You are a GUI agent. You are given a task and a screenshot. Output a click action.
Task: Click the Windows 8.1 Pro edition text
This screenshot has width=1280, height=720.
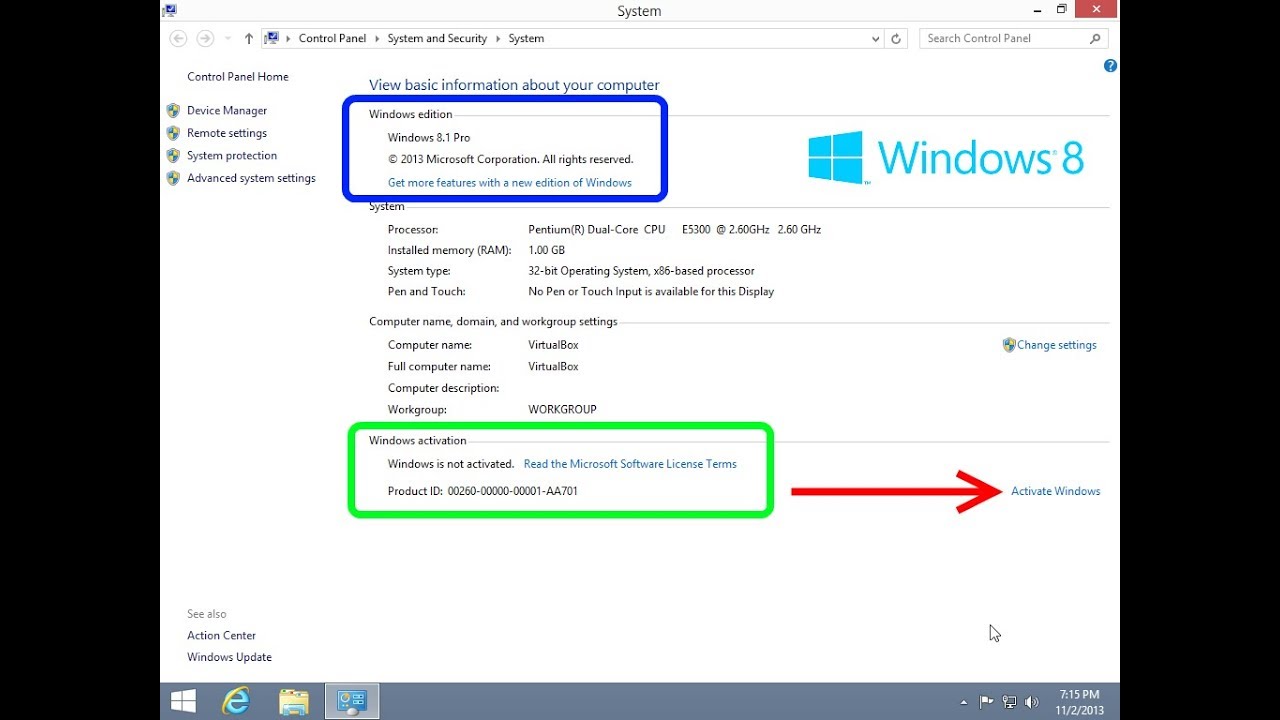429,138
